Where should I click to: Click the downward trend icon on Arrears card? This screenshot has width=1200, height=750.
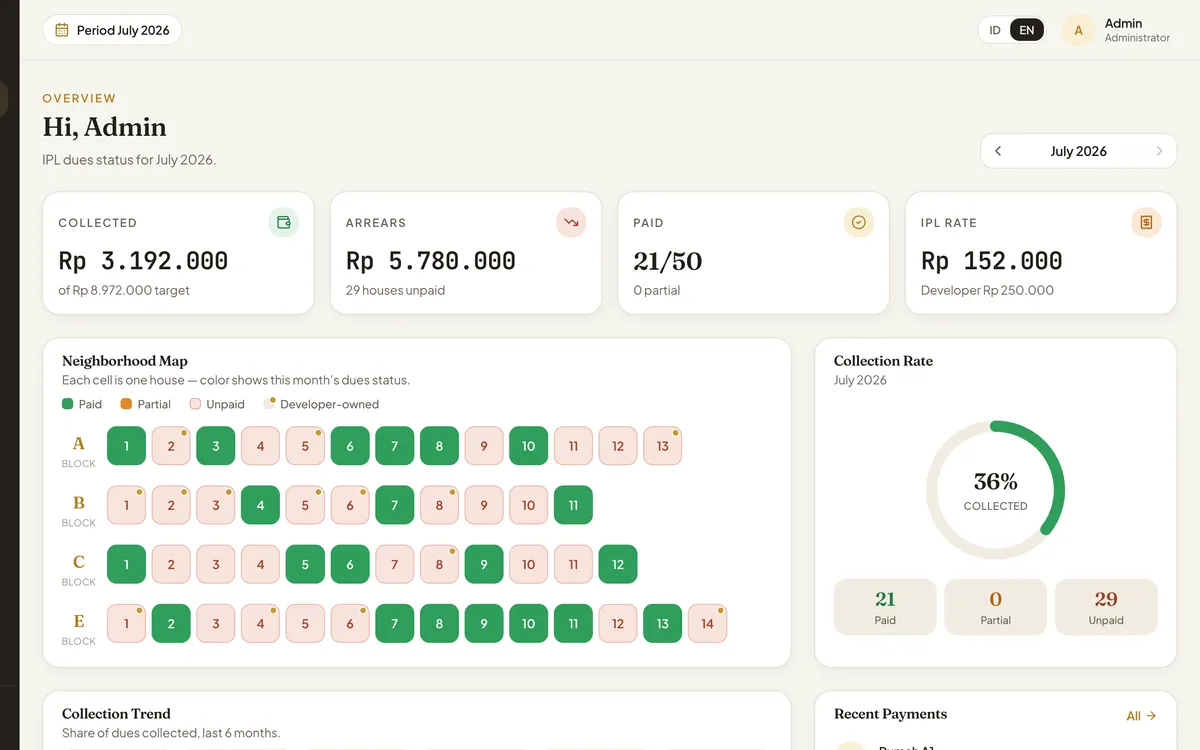click(x=571, y=222)
